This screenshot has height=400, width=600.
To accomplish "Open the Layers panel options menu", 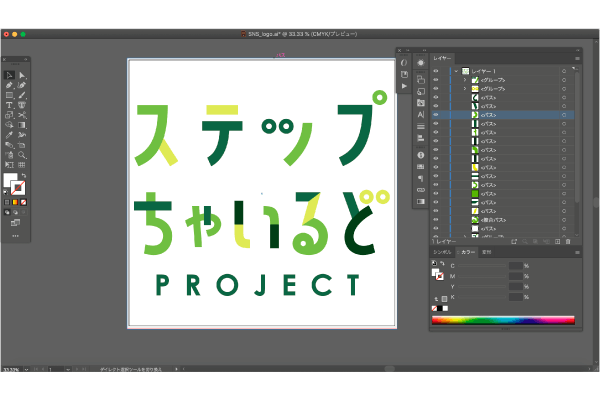I will [x=575, y=59].
